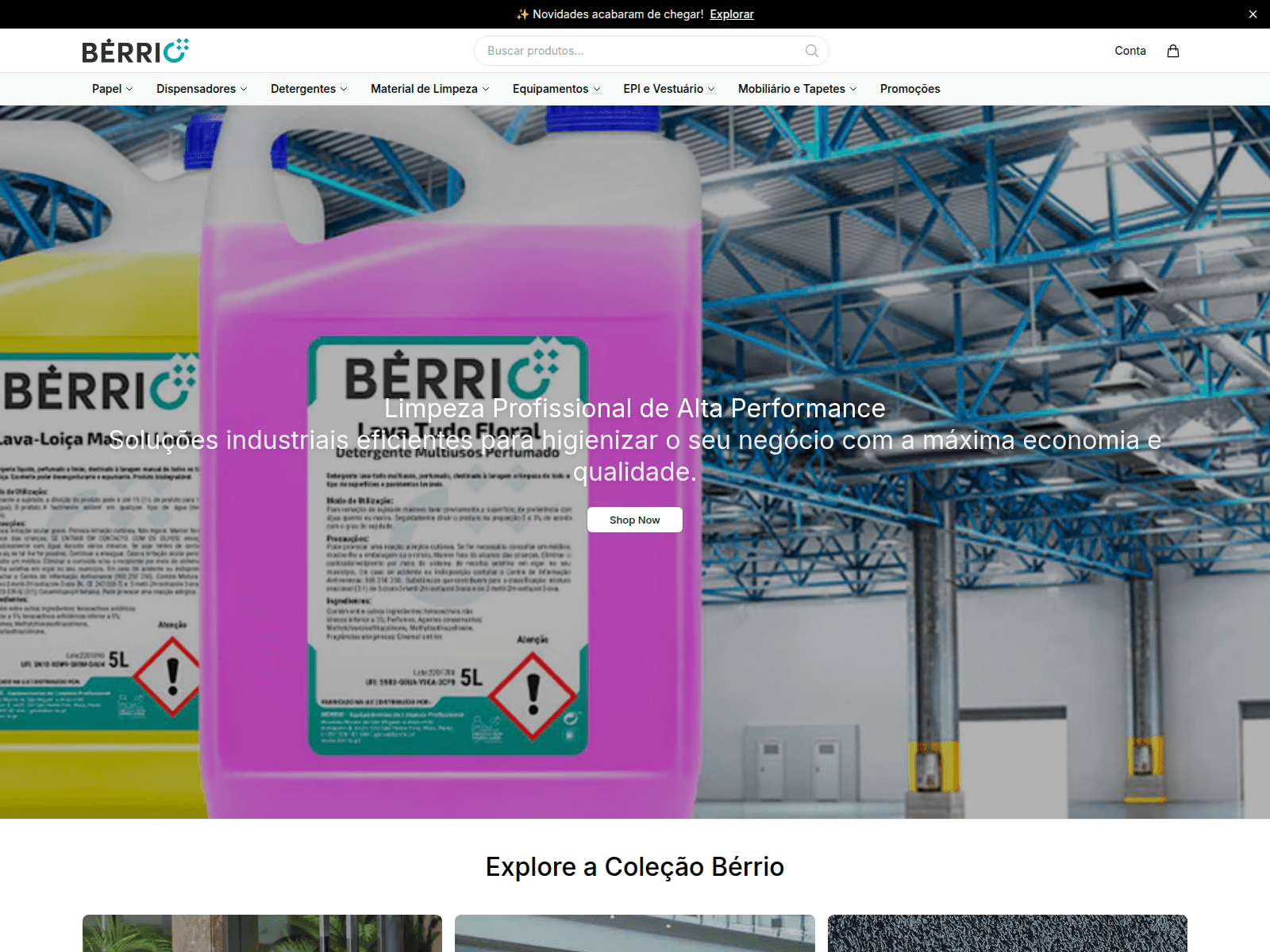The image size is (1270, 952).
Task: Open the Detergentes dropdown menu
Action: coord(309,89)
